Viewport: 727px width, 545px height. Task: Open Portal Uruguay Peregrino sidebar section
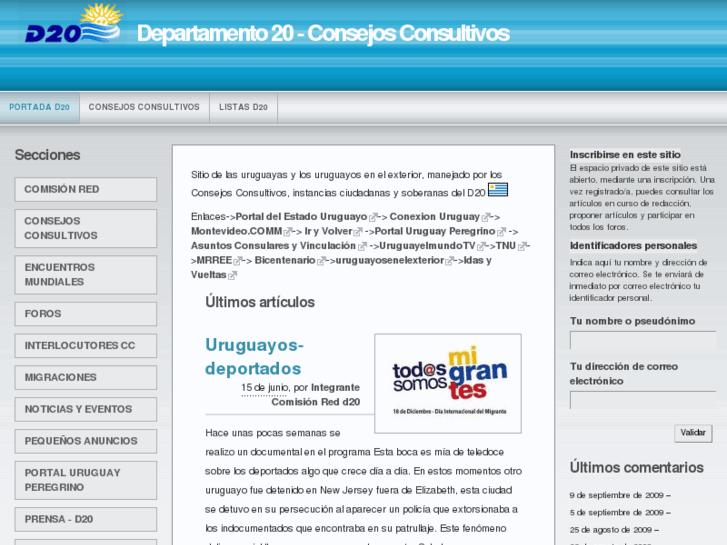[86, 480]
